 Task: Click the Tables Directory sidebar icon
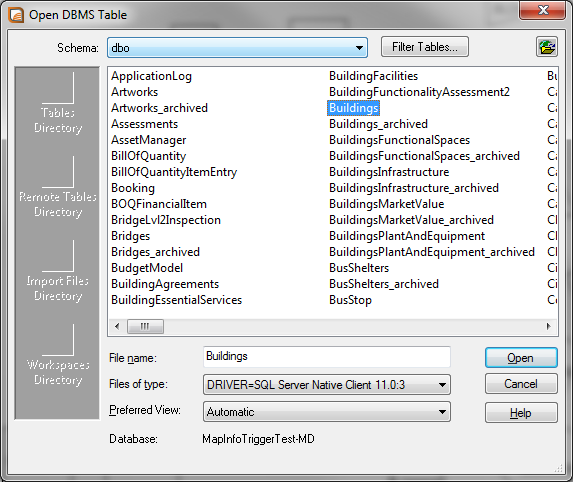pyautogui.click(x=57, y=103)
